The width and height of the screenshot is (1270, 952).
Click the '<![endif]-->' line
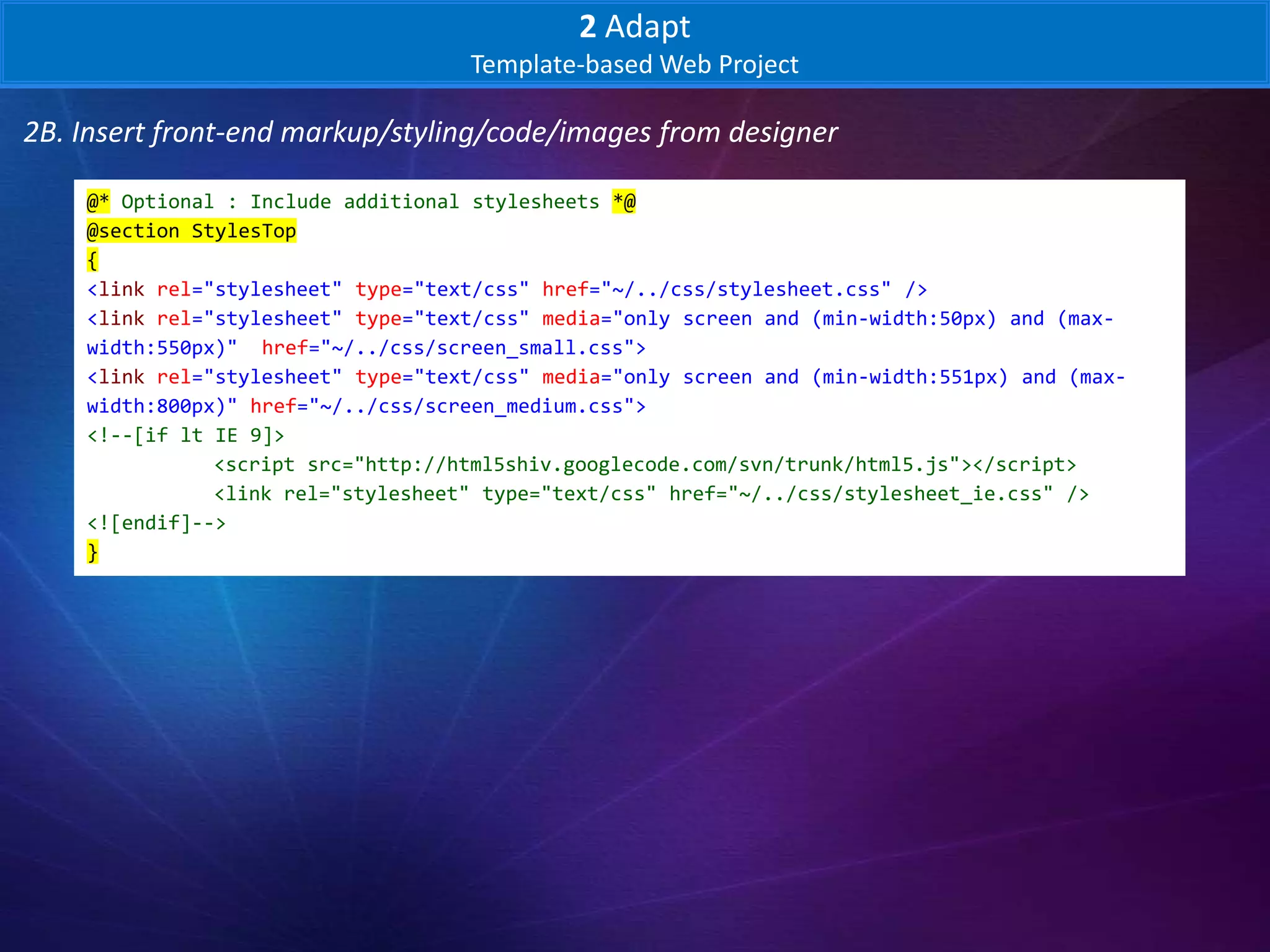tap(156, 522)
